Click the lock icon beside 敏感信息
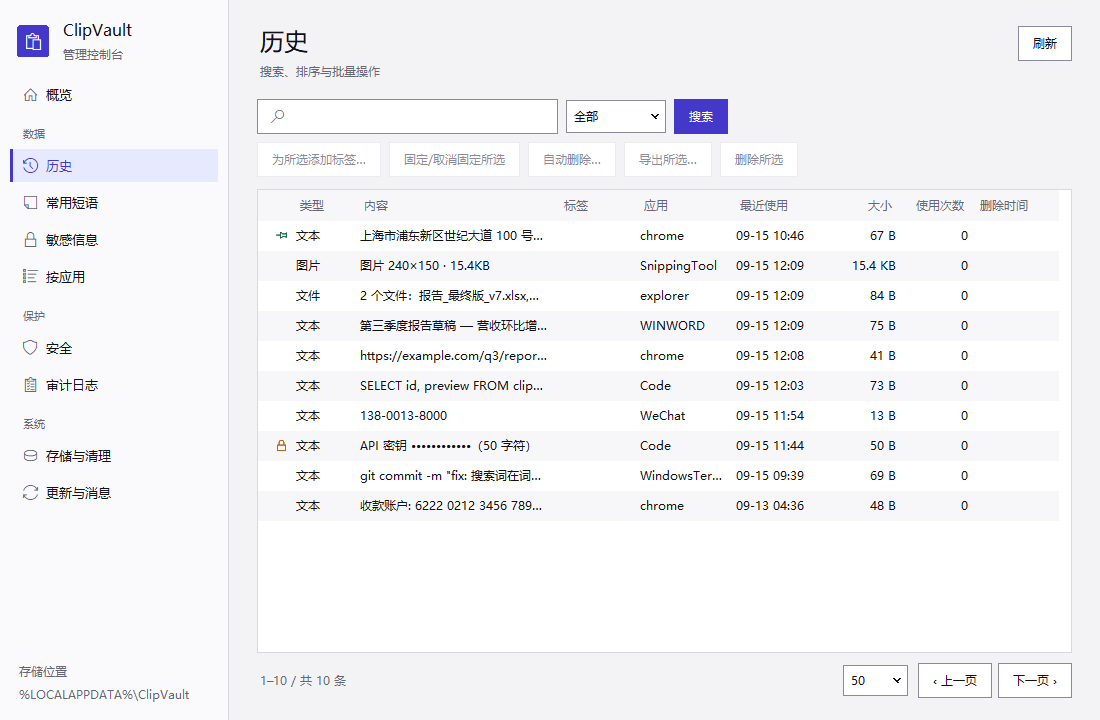Image resolution: width=1100 pixels, height=720 pixels. [x=30, y=240]
